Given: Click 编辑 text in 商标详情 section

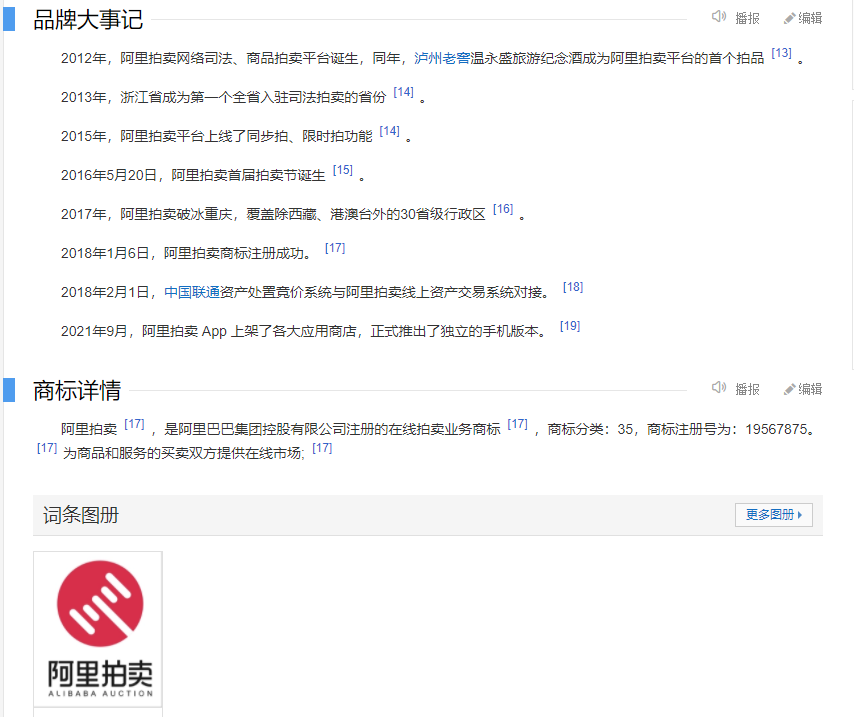Looking at the screenshot, I should click(x=810, y=390).
